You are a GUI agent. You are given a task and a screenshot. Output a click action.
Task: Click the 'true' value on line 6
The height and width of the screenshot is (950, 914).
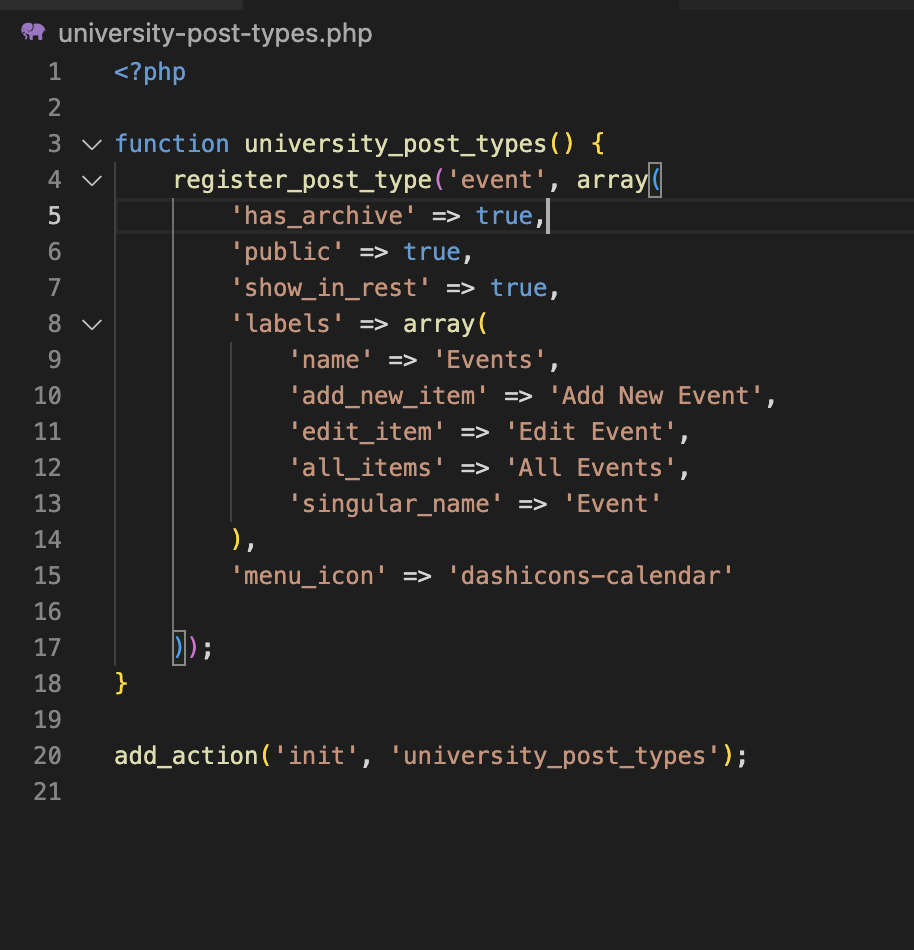pyautogui.click(x=432, y=252)
